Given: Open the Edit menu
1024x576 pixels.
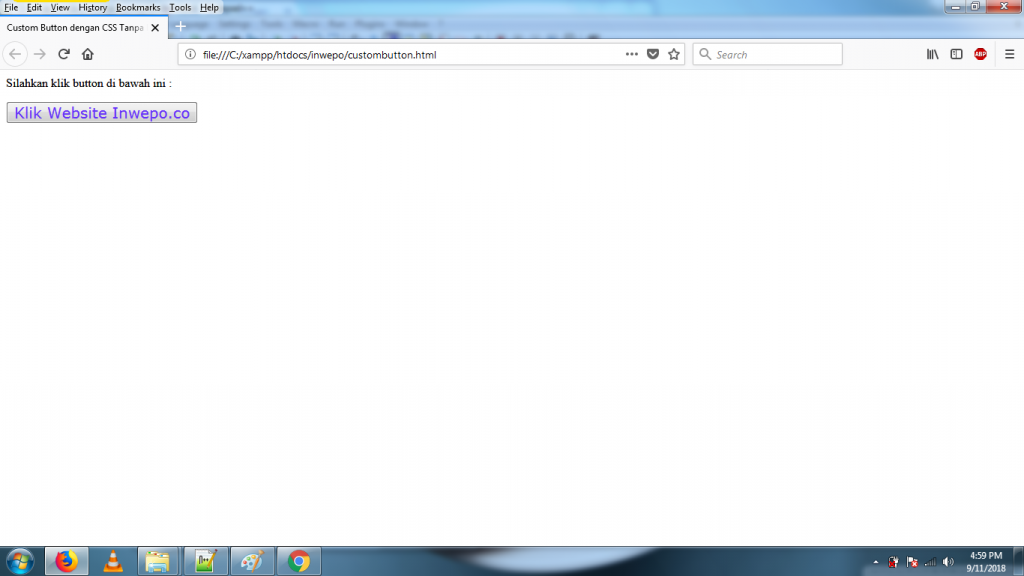Looking at the screenshot, I should click(34, 7).
